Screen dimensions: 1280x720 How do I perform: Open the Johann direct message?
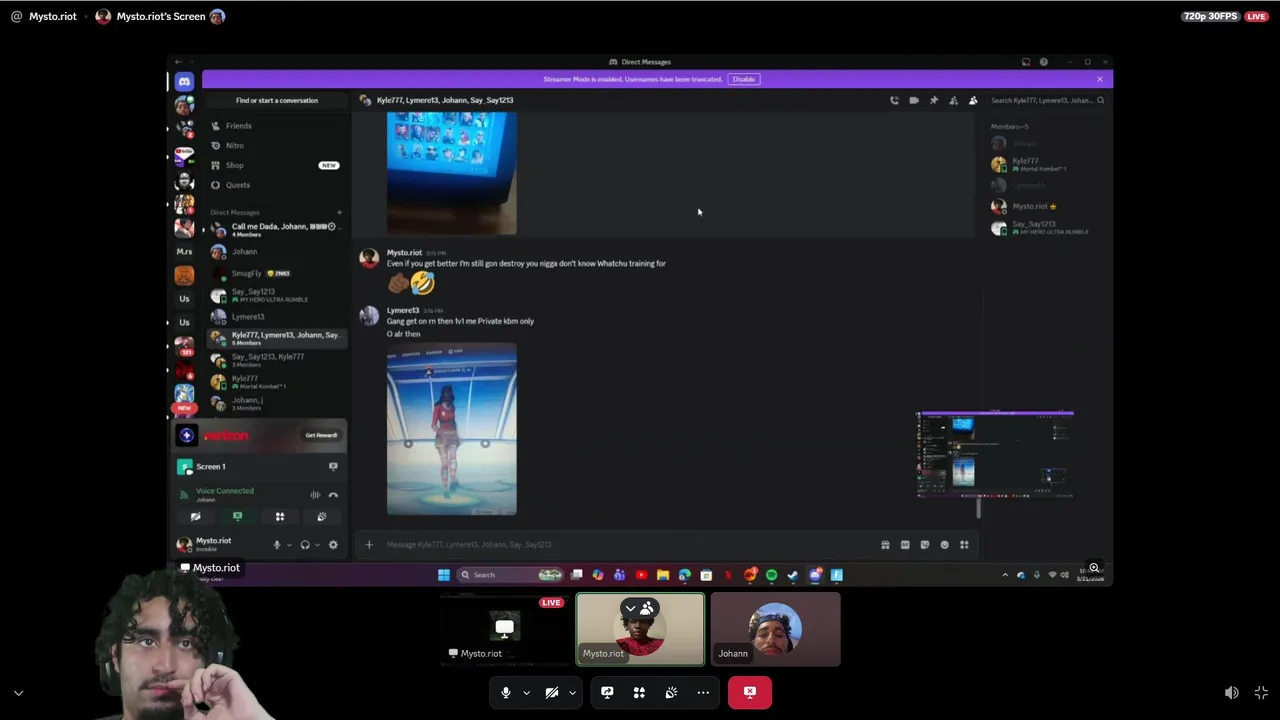[x=276, y=252]
